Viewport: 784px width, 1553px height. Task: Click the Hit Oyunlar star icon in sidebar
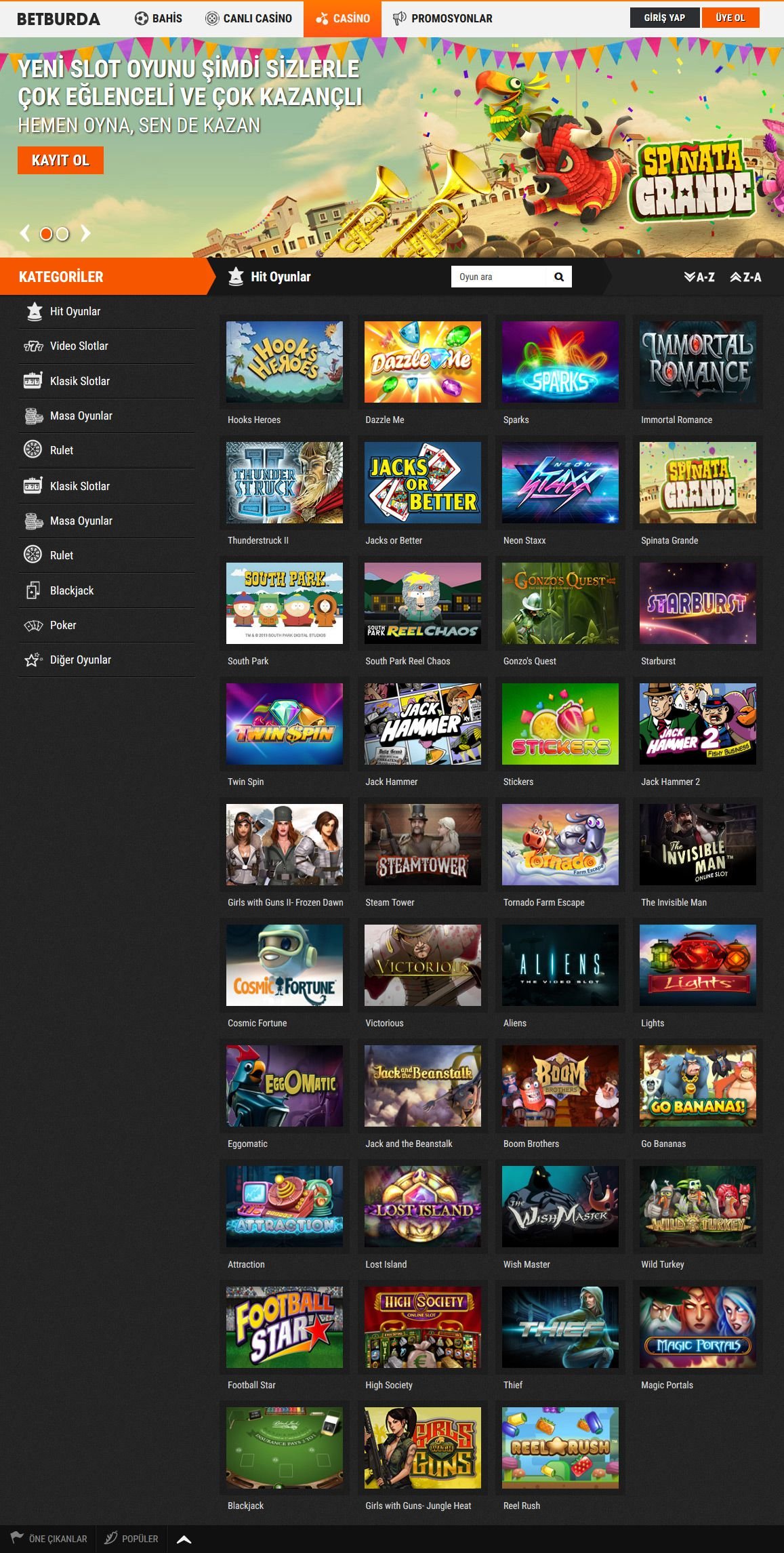coord(34,311)
